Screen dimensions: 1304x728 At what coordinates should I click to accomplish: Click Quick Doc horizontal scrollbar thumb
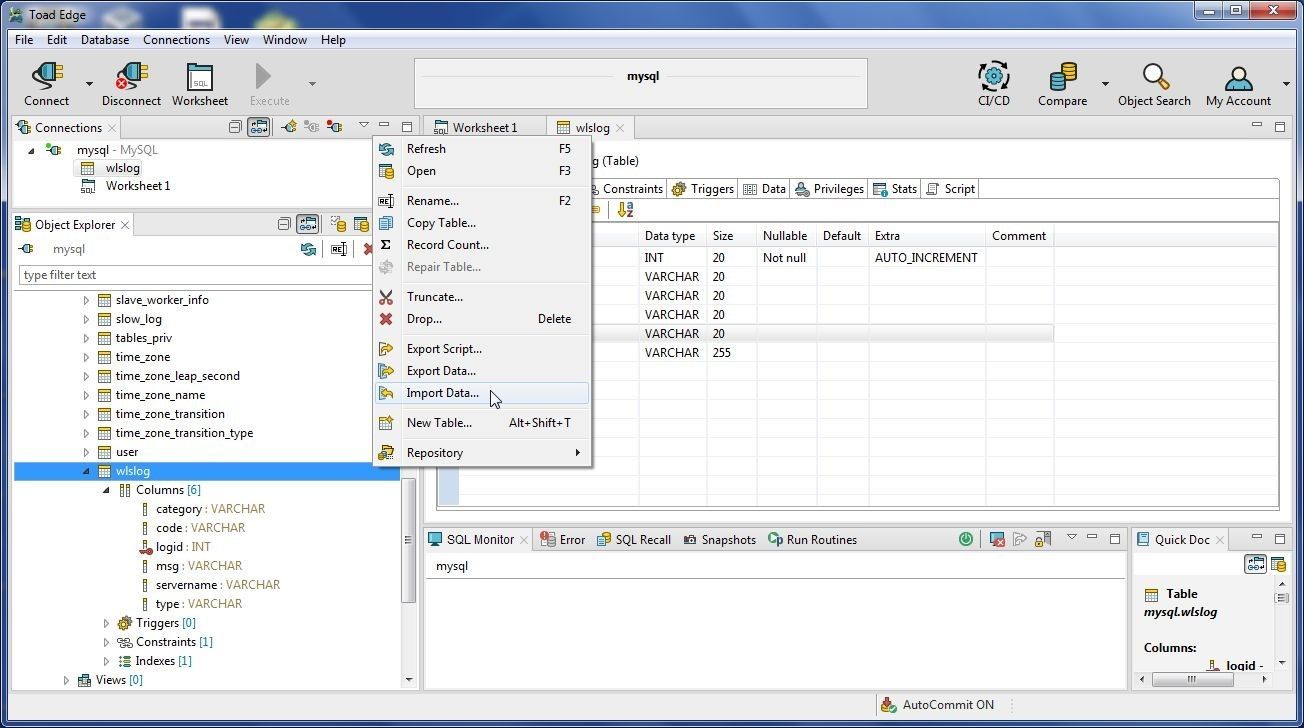pos(1192,679)
